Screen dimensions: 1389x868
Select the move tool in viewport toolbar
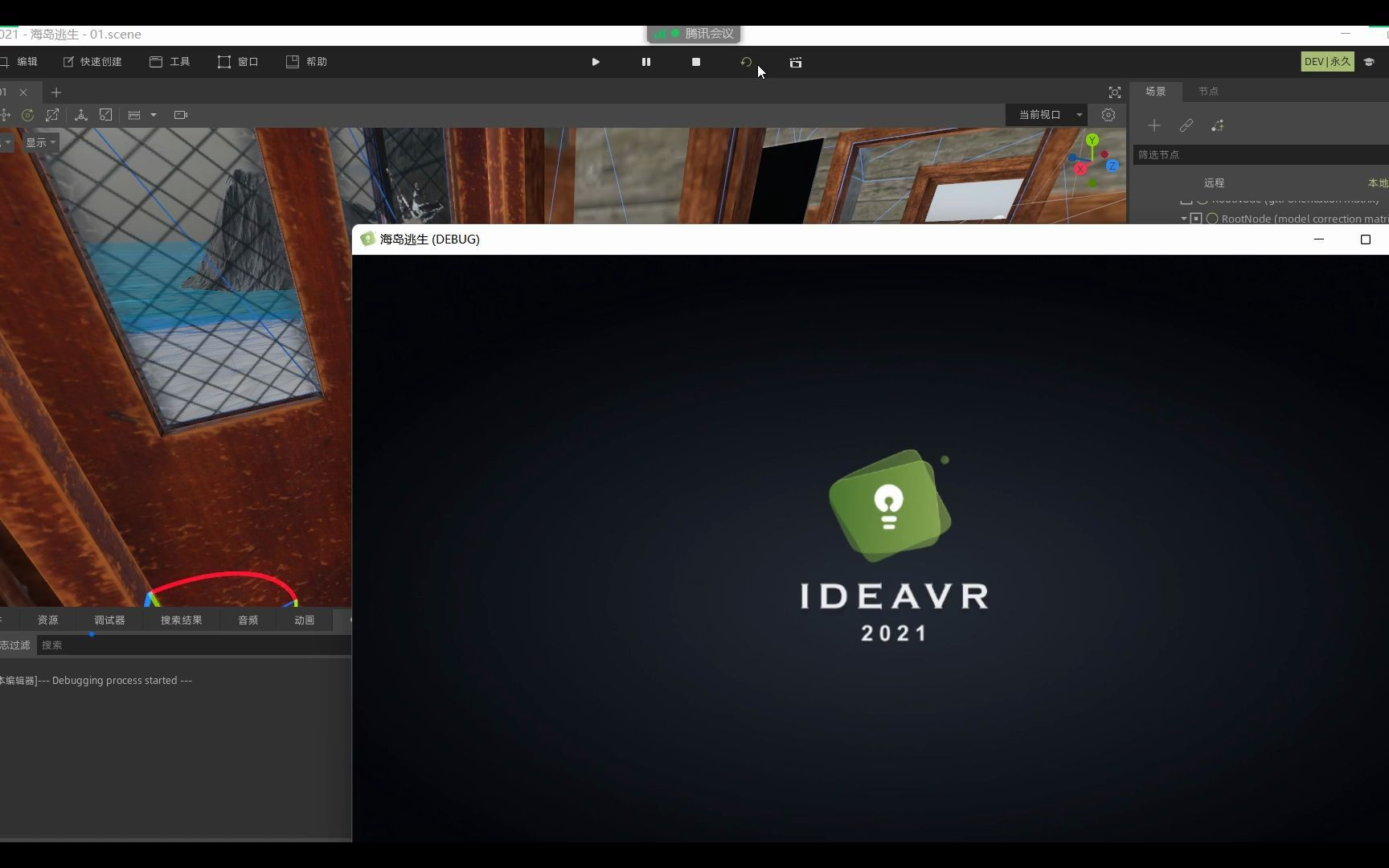tap(5, 115)
